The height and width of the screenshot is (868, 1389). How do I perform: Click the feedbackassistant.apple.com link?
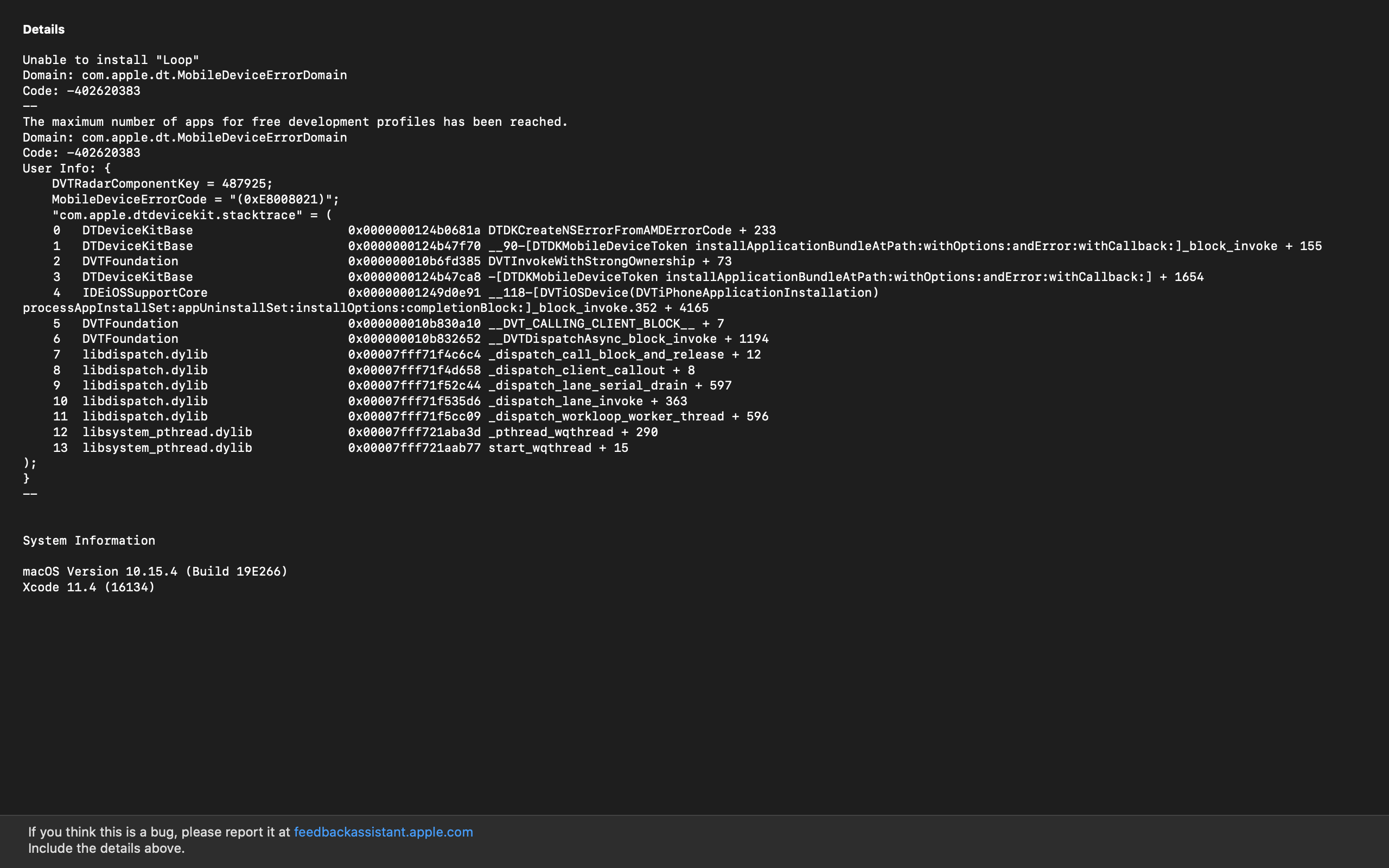(383, 832)
